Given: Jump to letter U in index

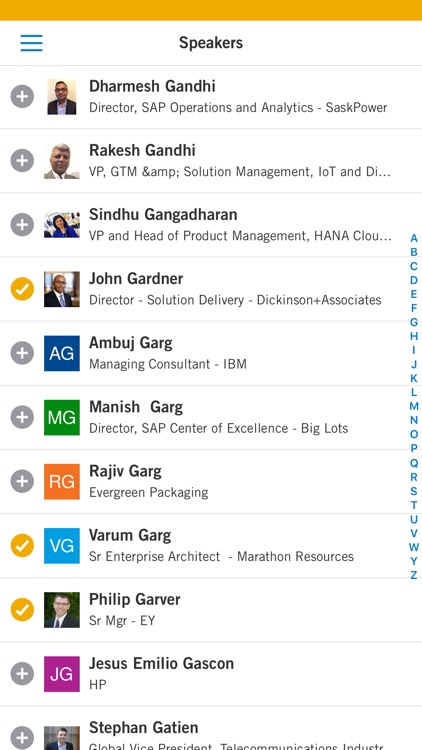Looking at the screenshot, I should [x=414, y=519].
